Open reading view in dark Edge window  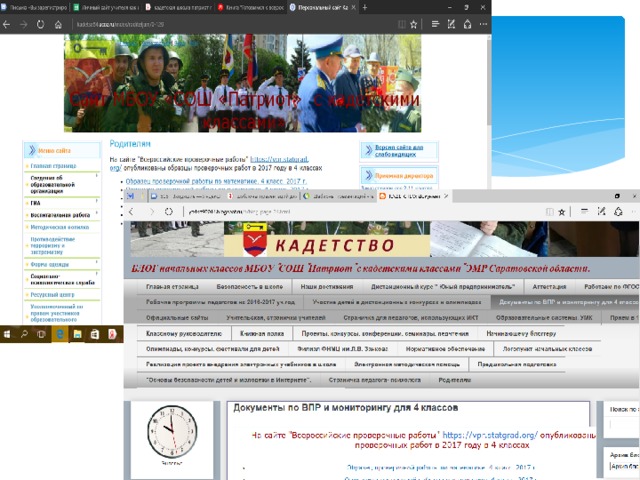402,24
